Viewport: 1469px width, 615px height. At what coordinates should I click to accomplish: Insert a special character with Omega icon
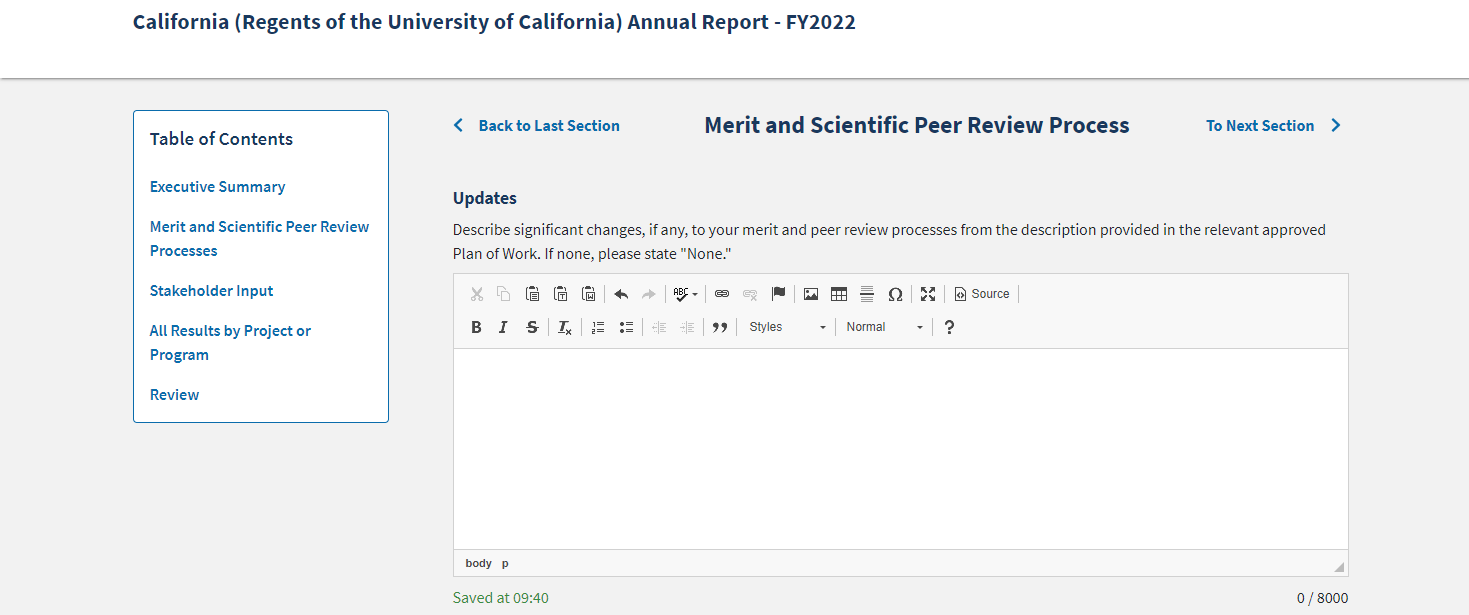[x=895, y=294]
